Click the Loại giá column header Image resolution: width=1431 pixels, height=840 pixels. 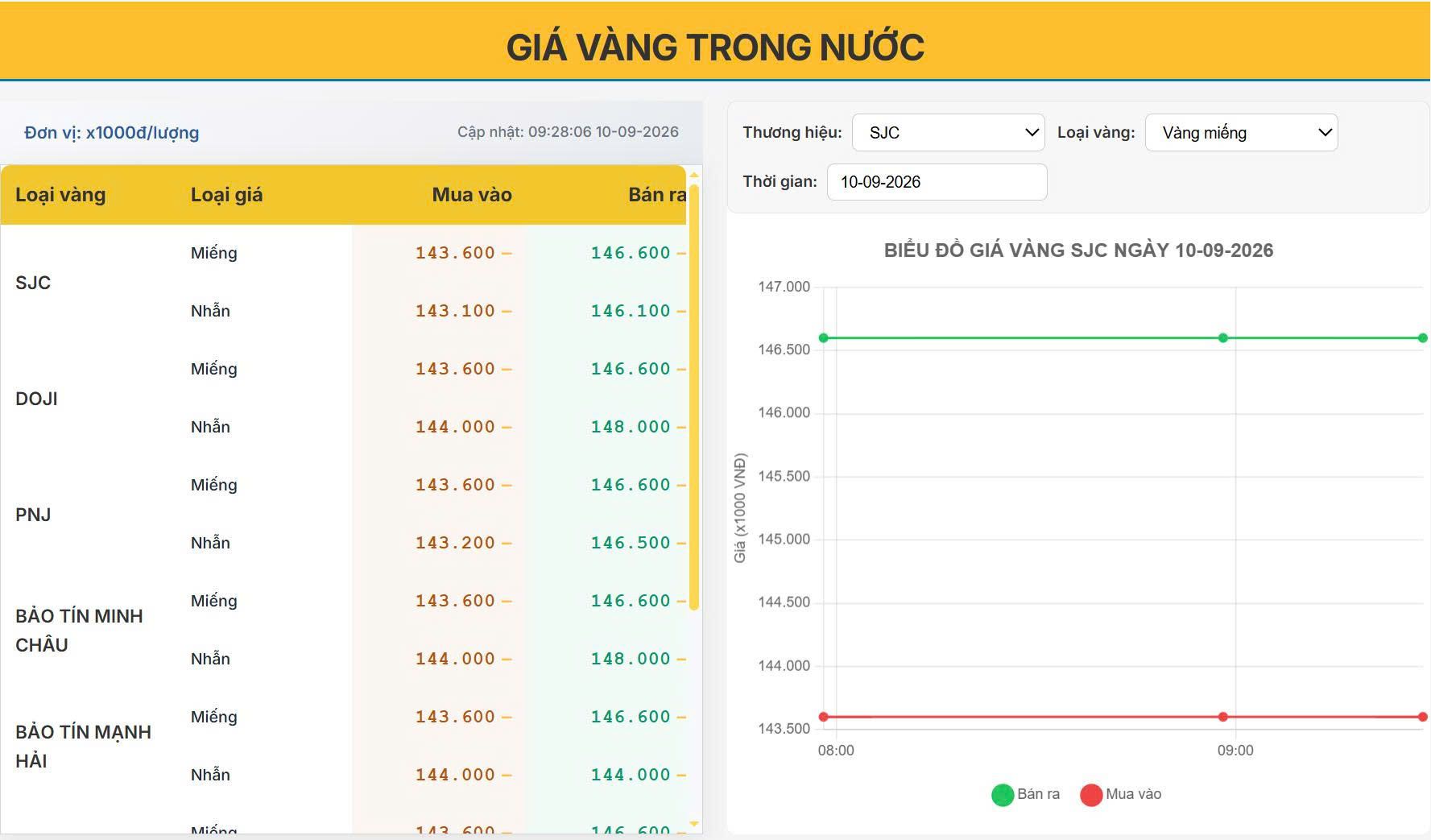tap(226, 195)
